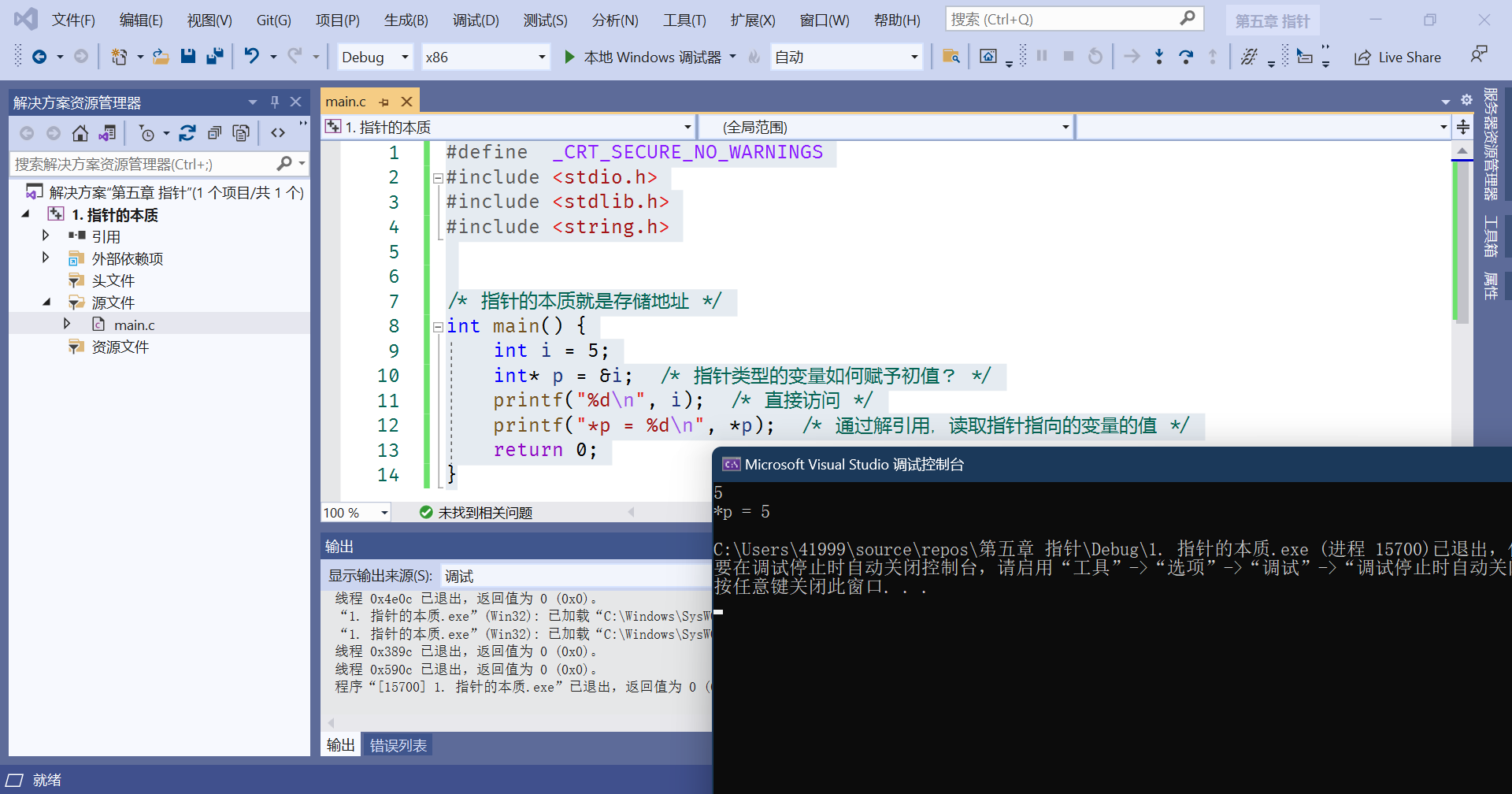Image resolution: width=1512 pixels, height=794 pixels.
Task: Click the 未找到相关问题 status indicator
Action: tap(476, 513)
